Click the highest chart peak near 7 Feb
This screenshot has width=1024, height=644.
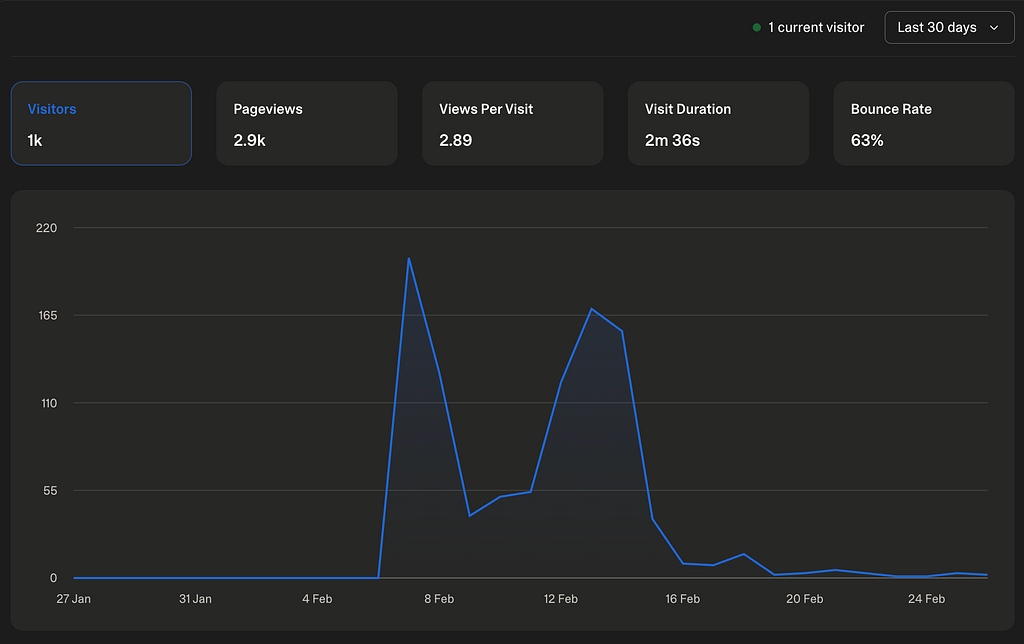(408, 259)
